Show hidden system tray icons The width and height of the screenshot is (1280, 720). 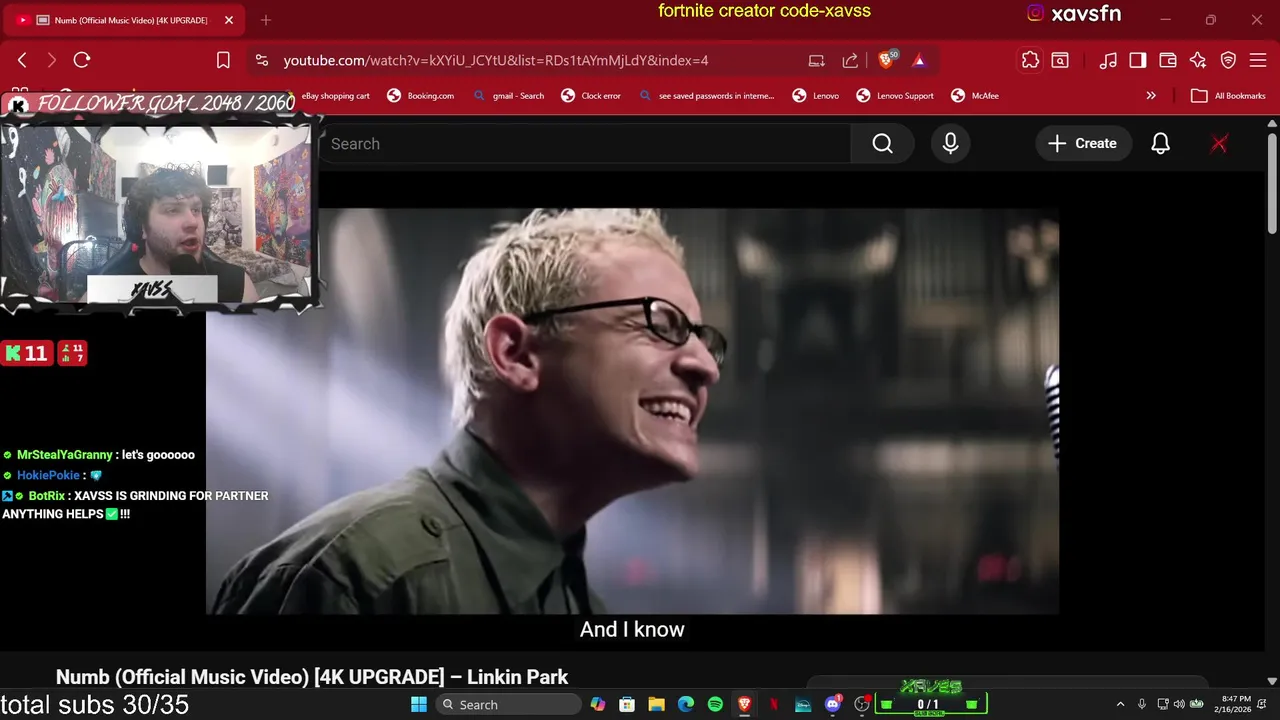[x=1120, y=705]
